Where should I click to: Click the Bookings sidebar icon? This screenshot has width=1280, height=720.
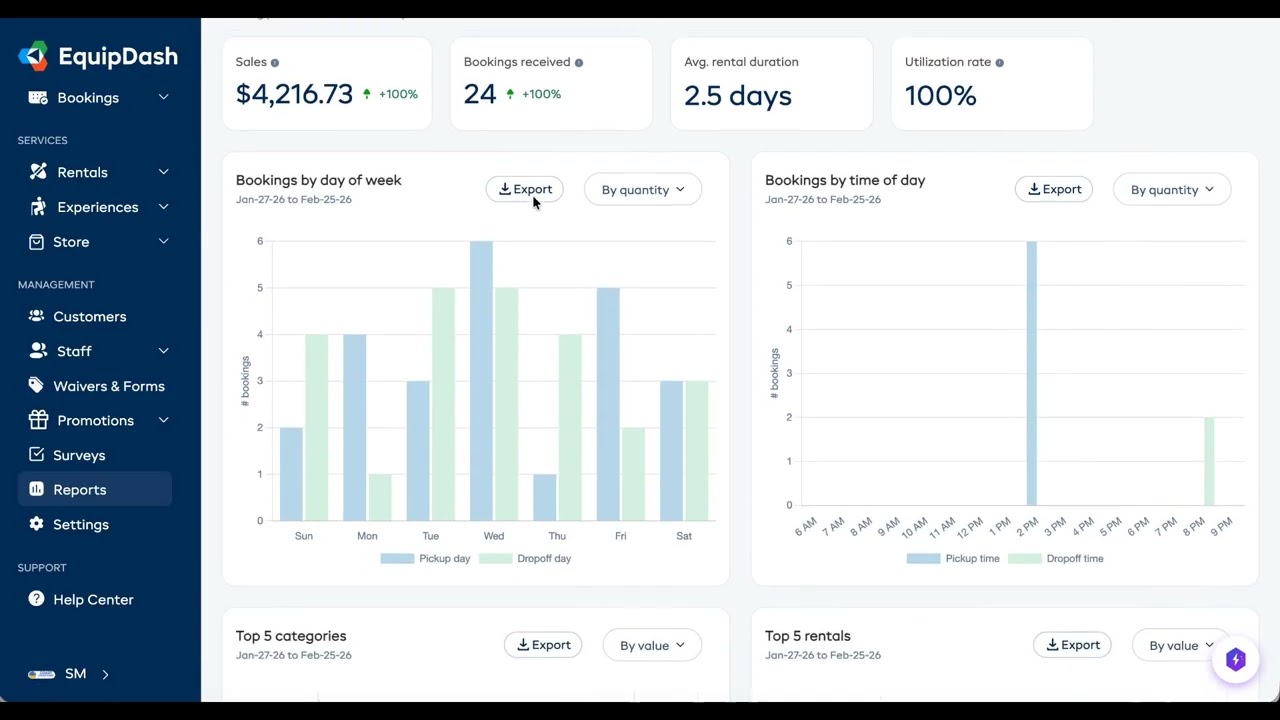38,97
